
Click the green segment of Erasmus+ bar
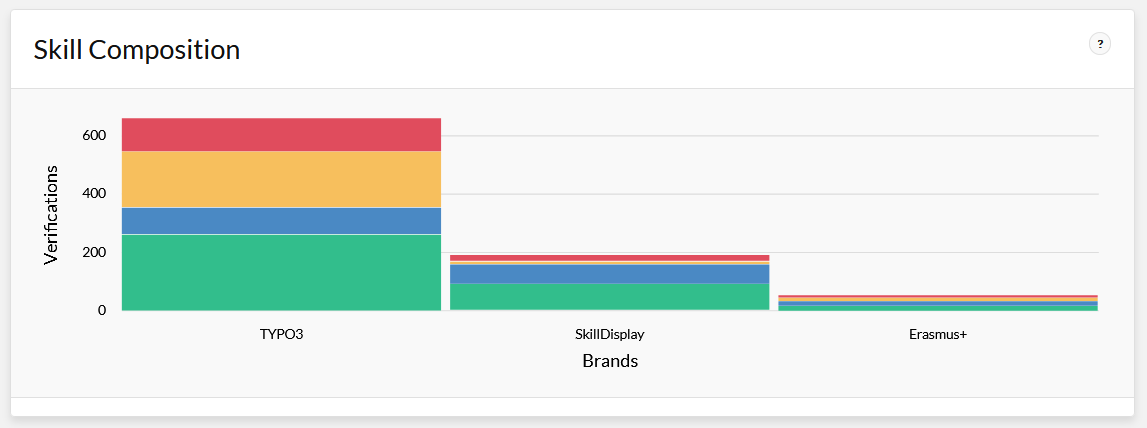(x=937, y=307)
